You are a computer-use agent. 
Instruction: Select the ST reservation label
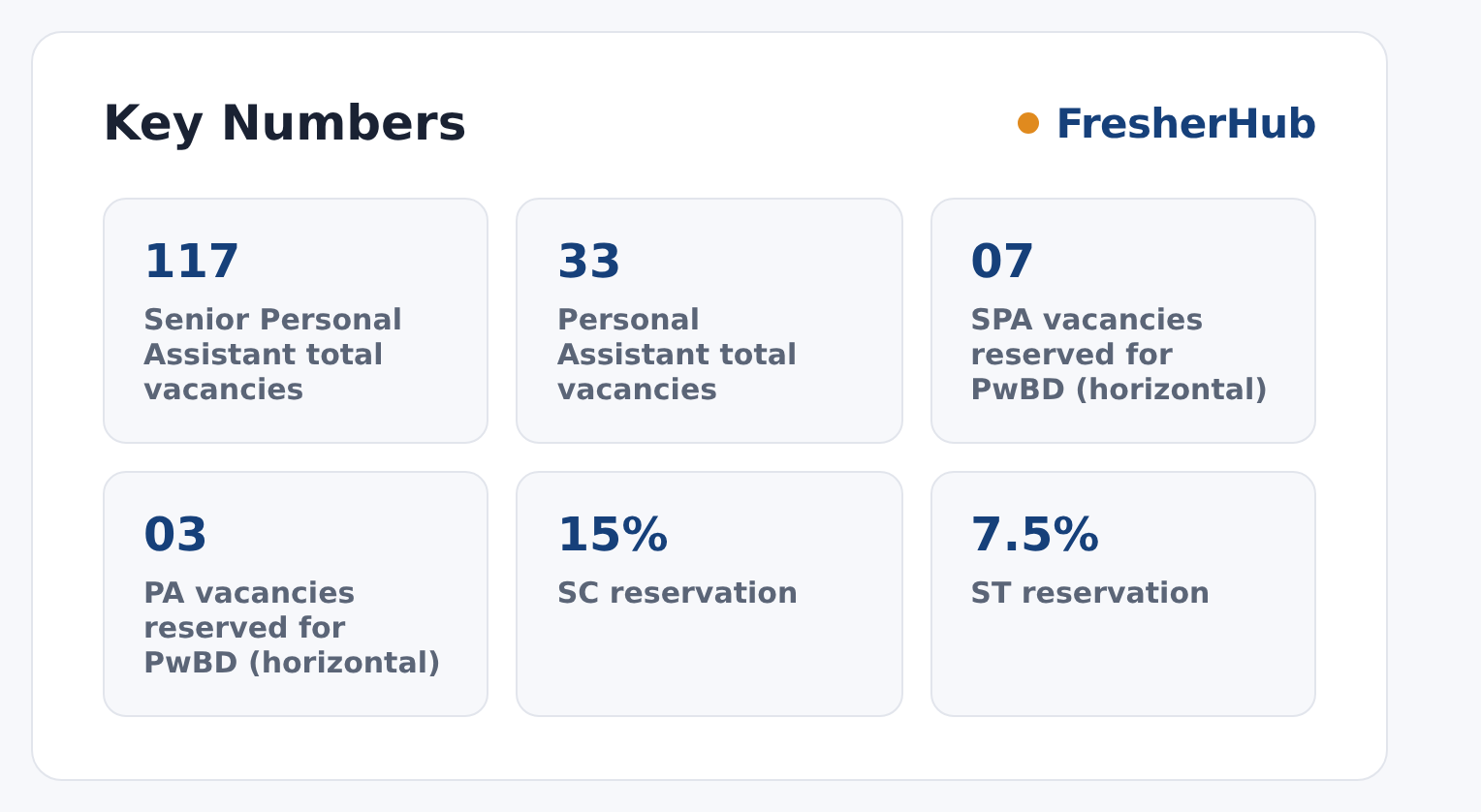pyautogui.click(x=1090, y=593)
